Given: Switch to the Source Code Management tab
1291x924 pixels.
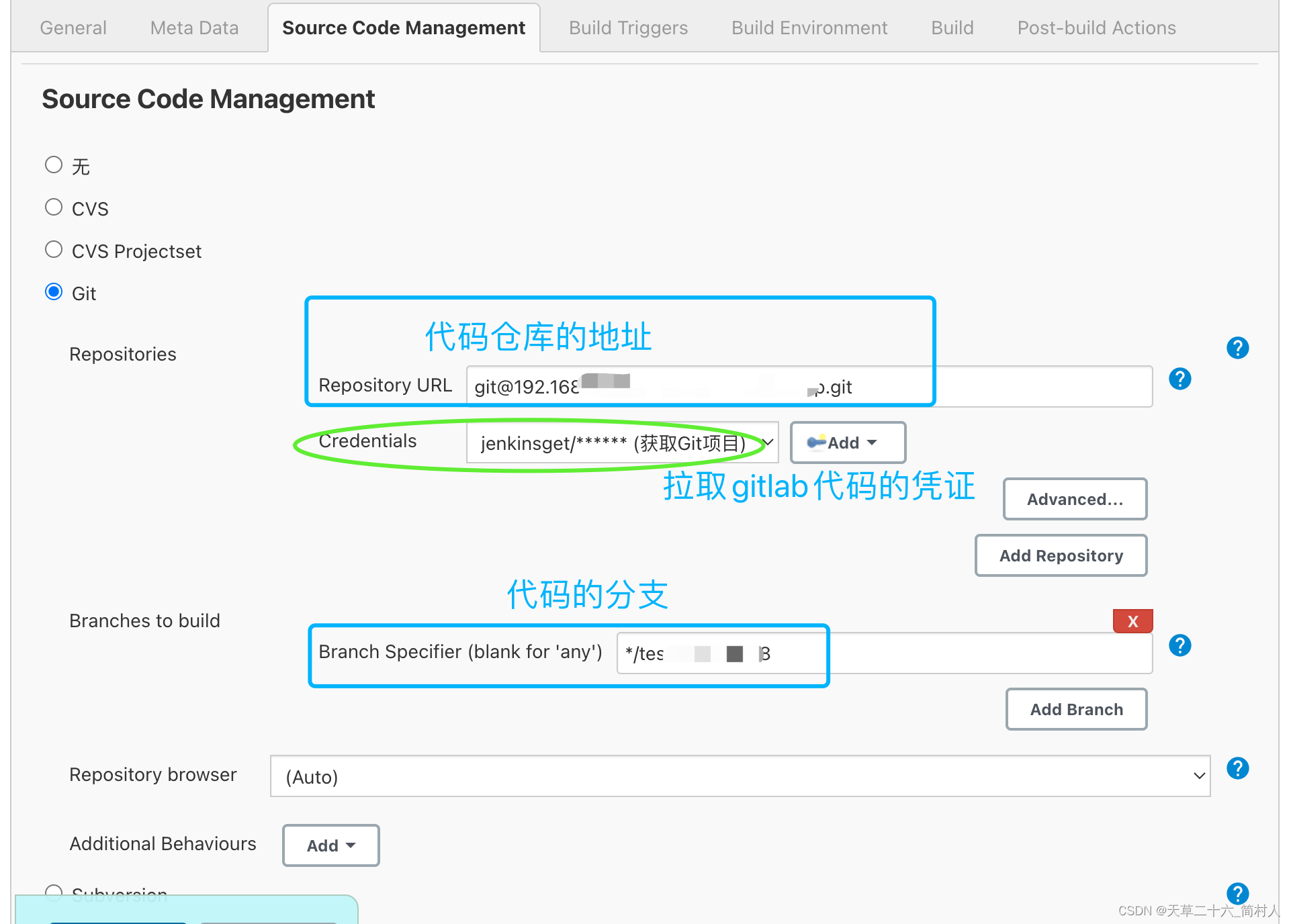Looking at the screenshot, I should (404, 28).
